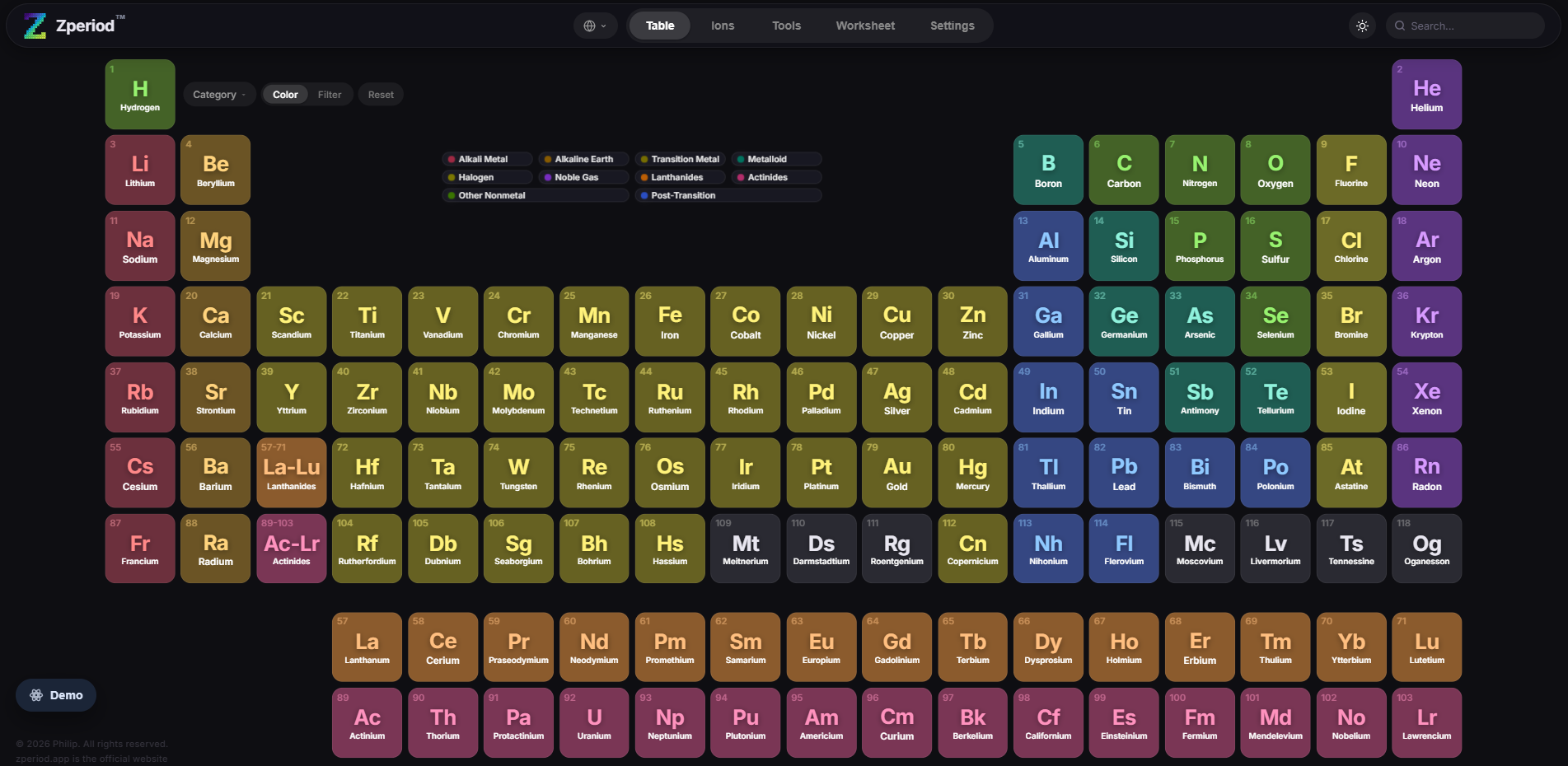This screenshot has width=1568, height=766.
Task: Toggle the Actinides legend entry
Action: pos(776,177)
